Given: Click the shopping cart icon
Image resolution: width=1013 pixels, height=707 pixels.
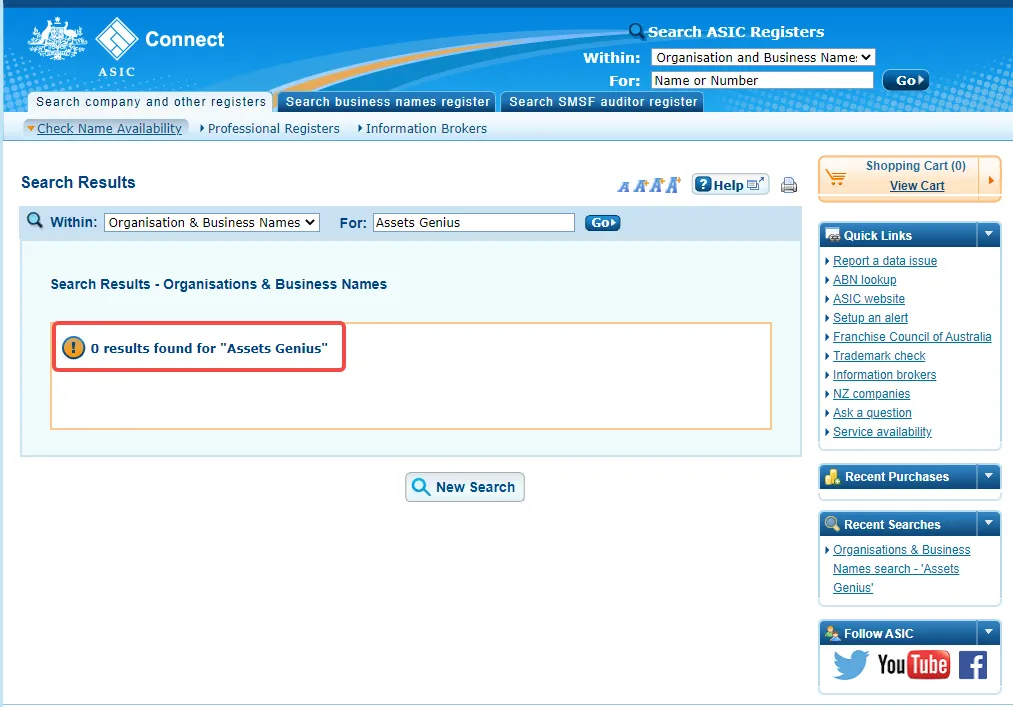Looking at the screenshot, I should tap(836, 177).
